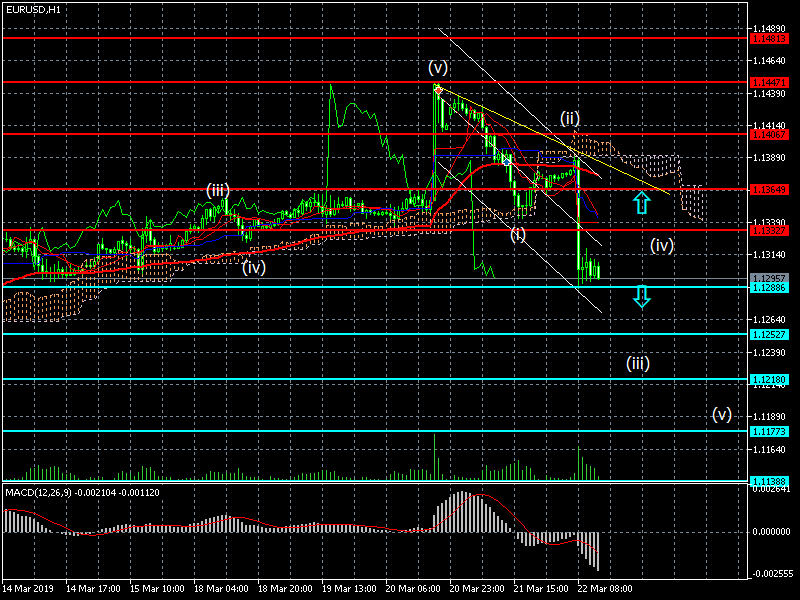Image resolution: width=800 pixels, height=600 pixels.
Task: Click the 0.002641 MACD scale value
Action: [x=771, y=489]
